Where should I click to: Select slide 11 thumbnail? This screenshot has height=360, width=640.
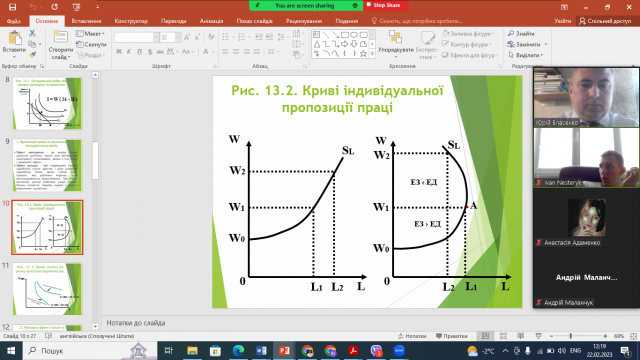click(47, 289)
